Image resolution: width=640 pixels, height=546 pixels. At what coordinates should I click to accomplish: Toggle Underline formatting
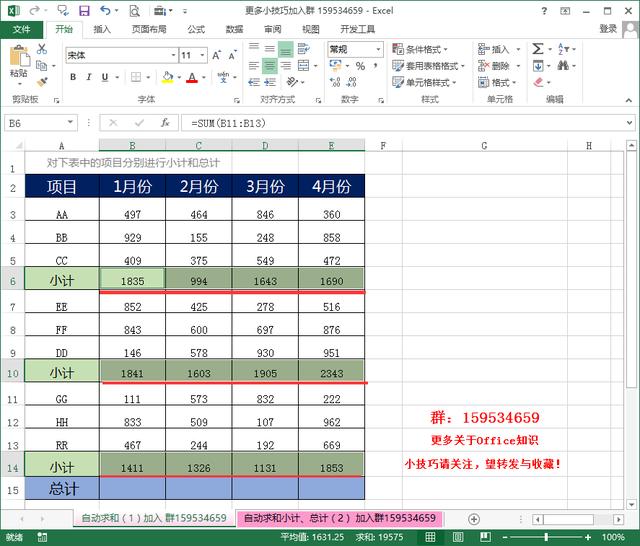click(105, 77)
